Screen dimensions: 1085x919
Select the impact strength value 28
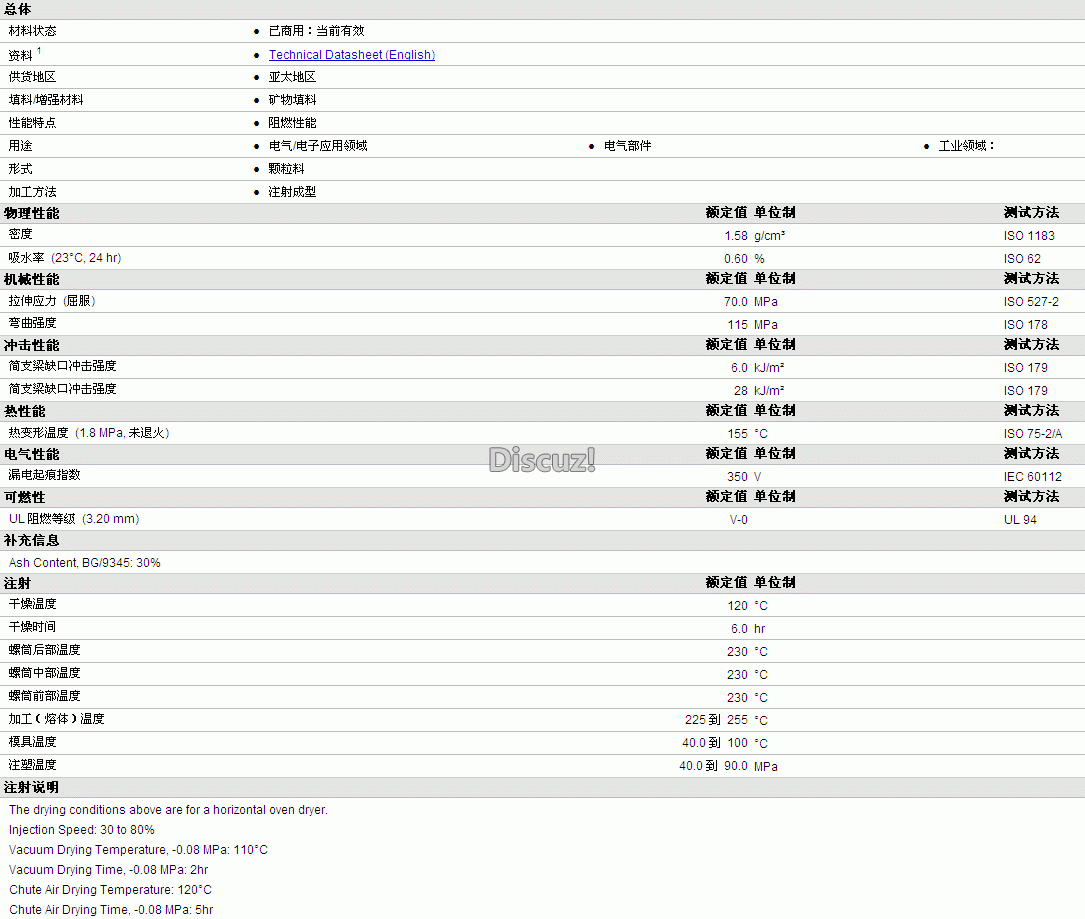pyautogui.click(x=741, y=391)
